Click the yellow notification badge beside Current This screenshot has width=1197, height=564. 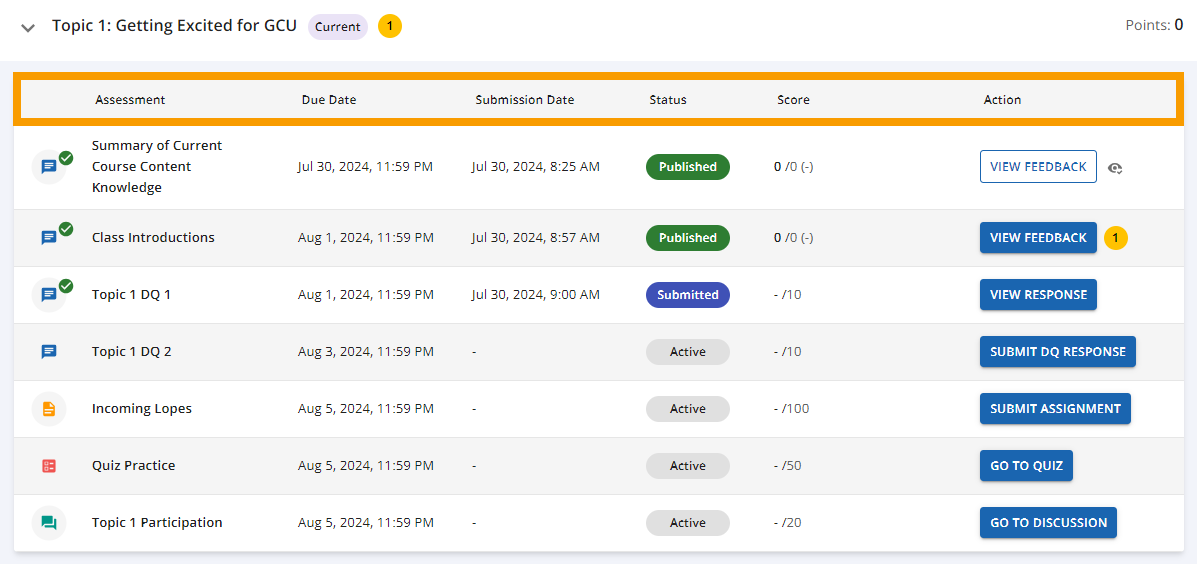click(390, 27)
